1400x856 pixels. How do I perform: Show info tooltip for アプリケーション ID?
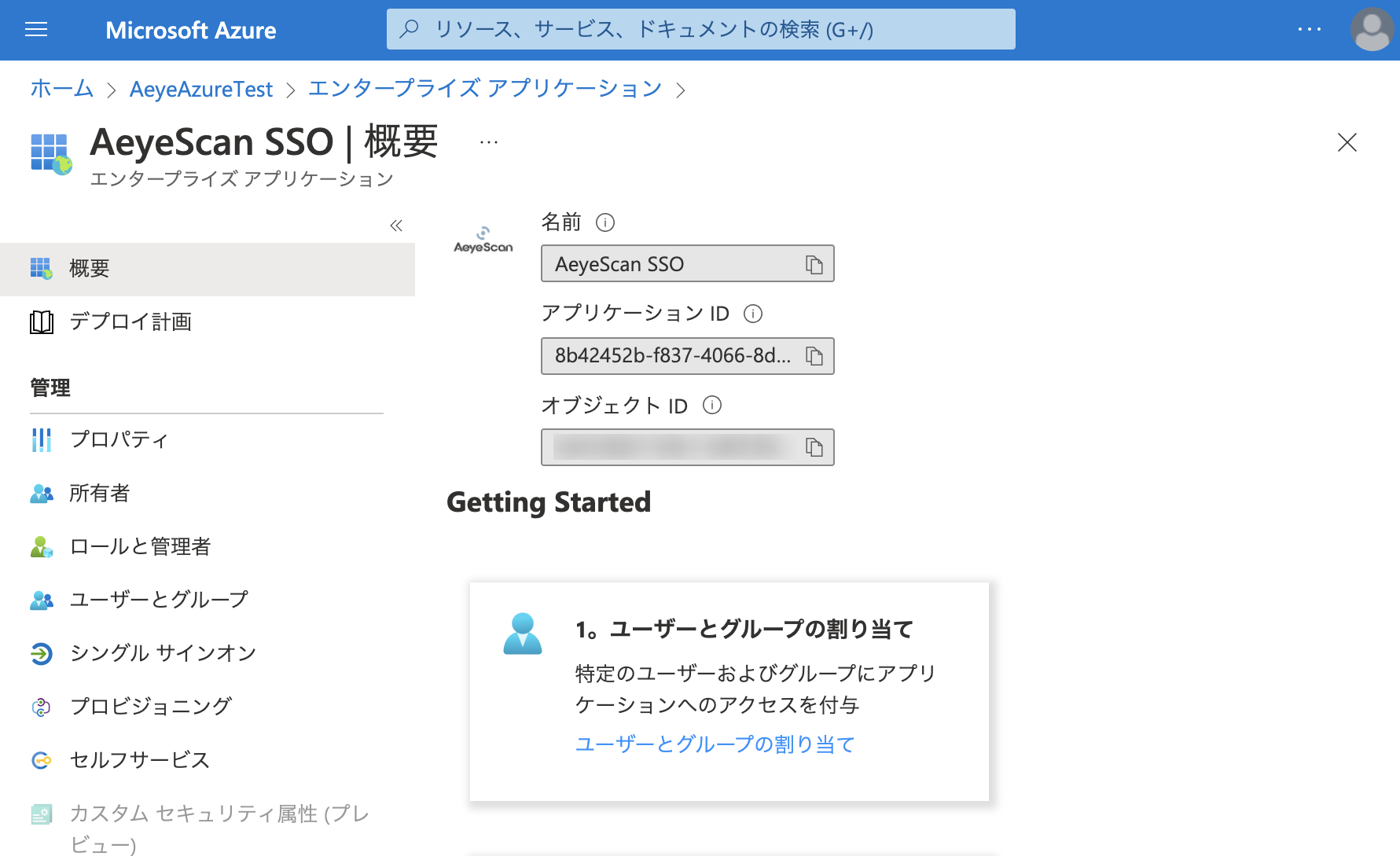[x=752, y=314]
